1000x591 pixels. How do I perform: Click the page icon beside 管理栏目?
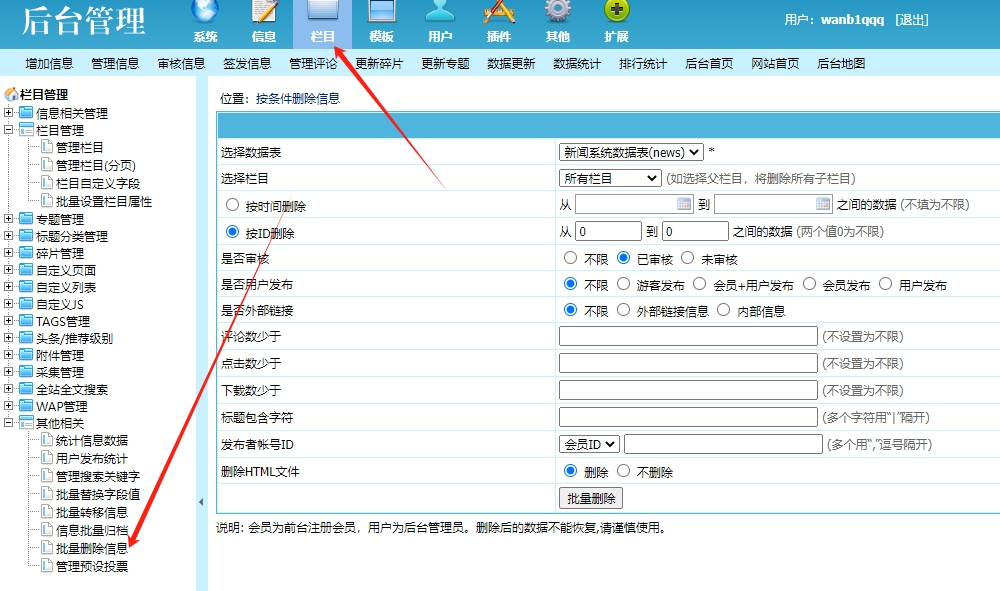pyautogui.click(x=47, y=147)
